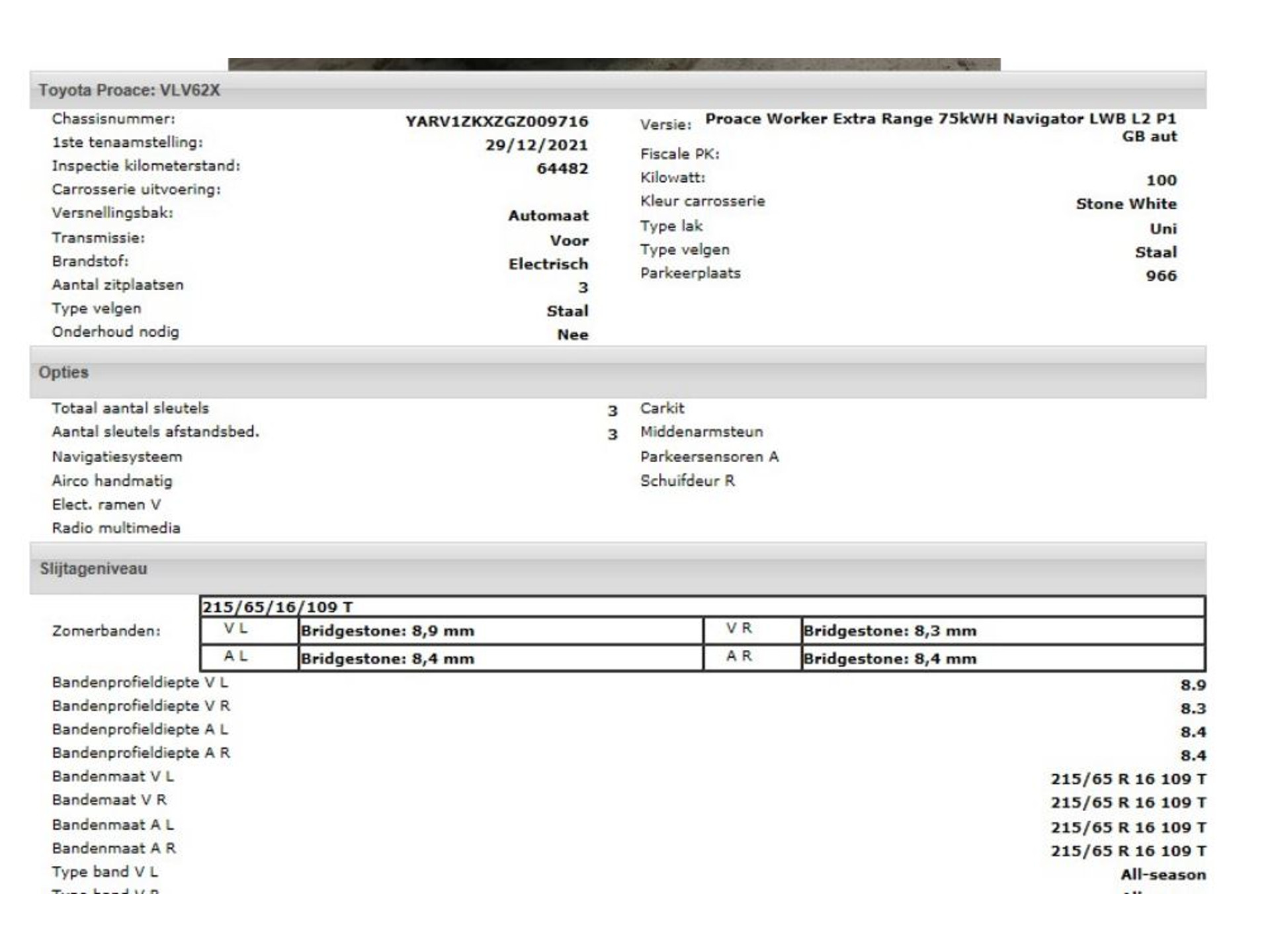The image size is (1270, 952).
Task: Click the Bandemaat V R label
Action: tap(109, 800)
